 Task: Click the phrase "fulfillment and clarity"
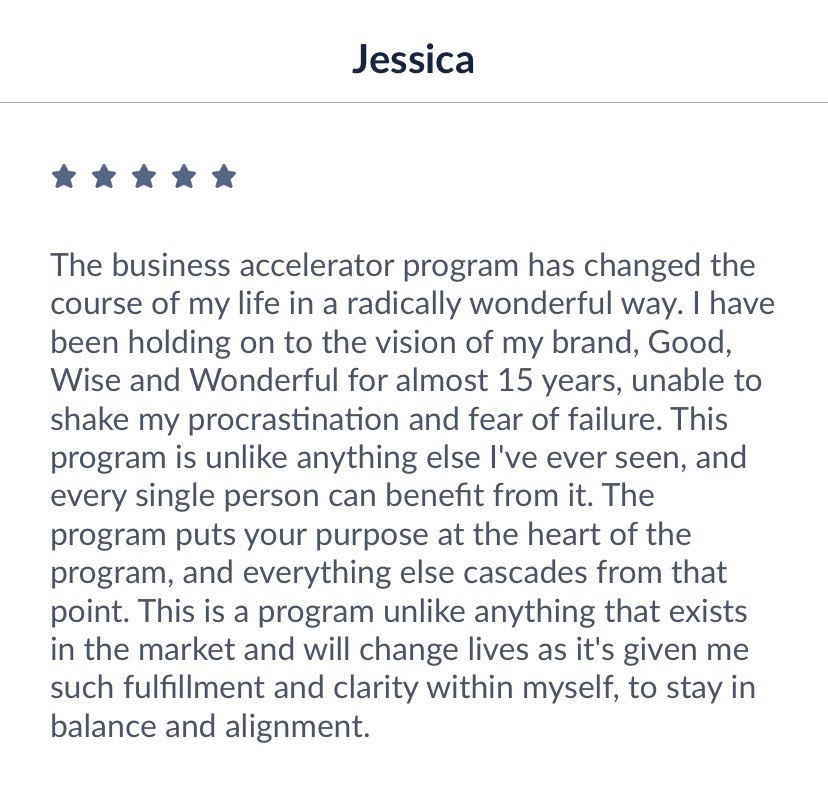pos(270,688)
